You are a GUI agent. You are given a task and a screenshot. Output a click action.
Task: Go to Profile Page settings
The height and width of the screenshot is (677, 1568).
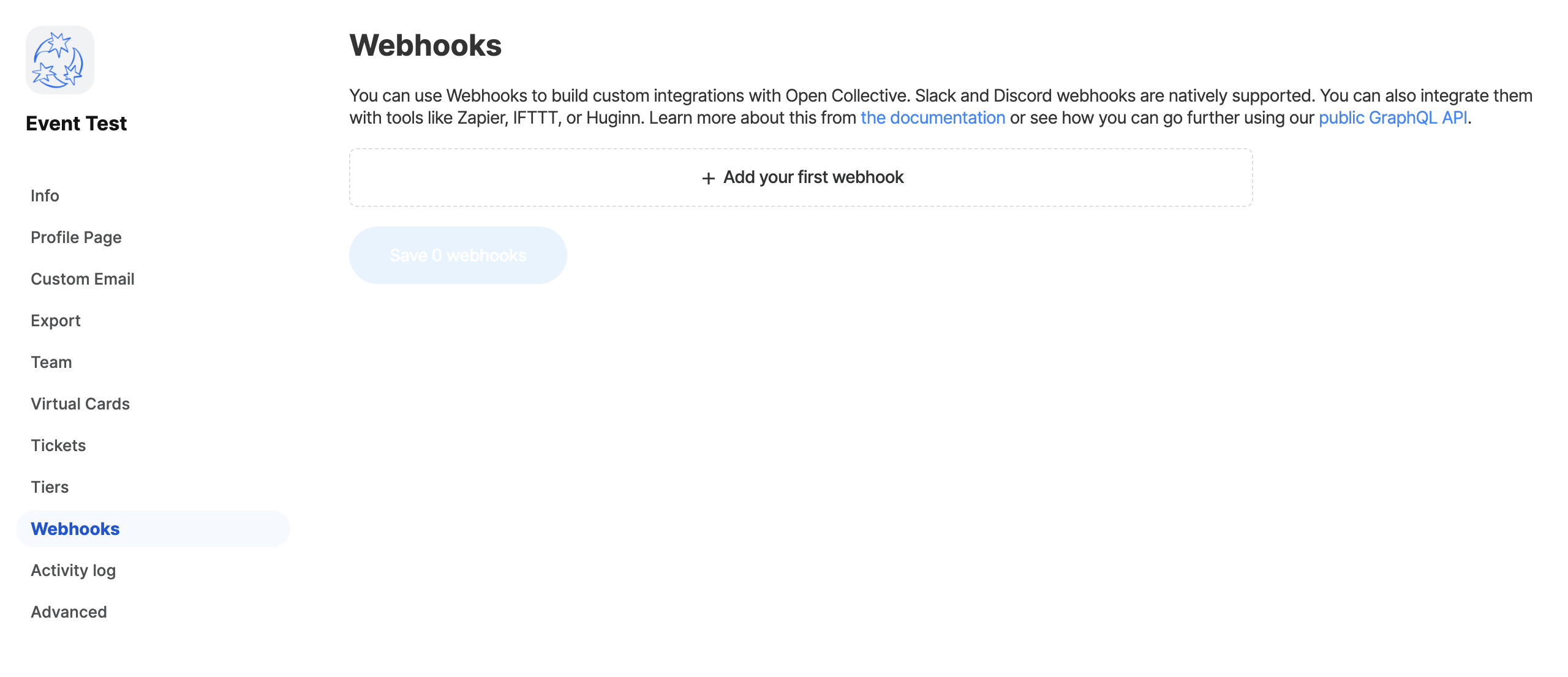[x=76, y=238]
